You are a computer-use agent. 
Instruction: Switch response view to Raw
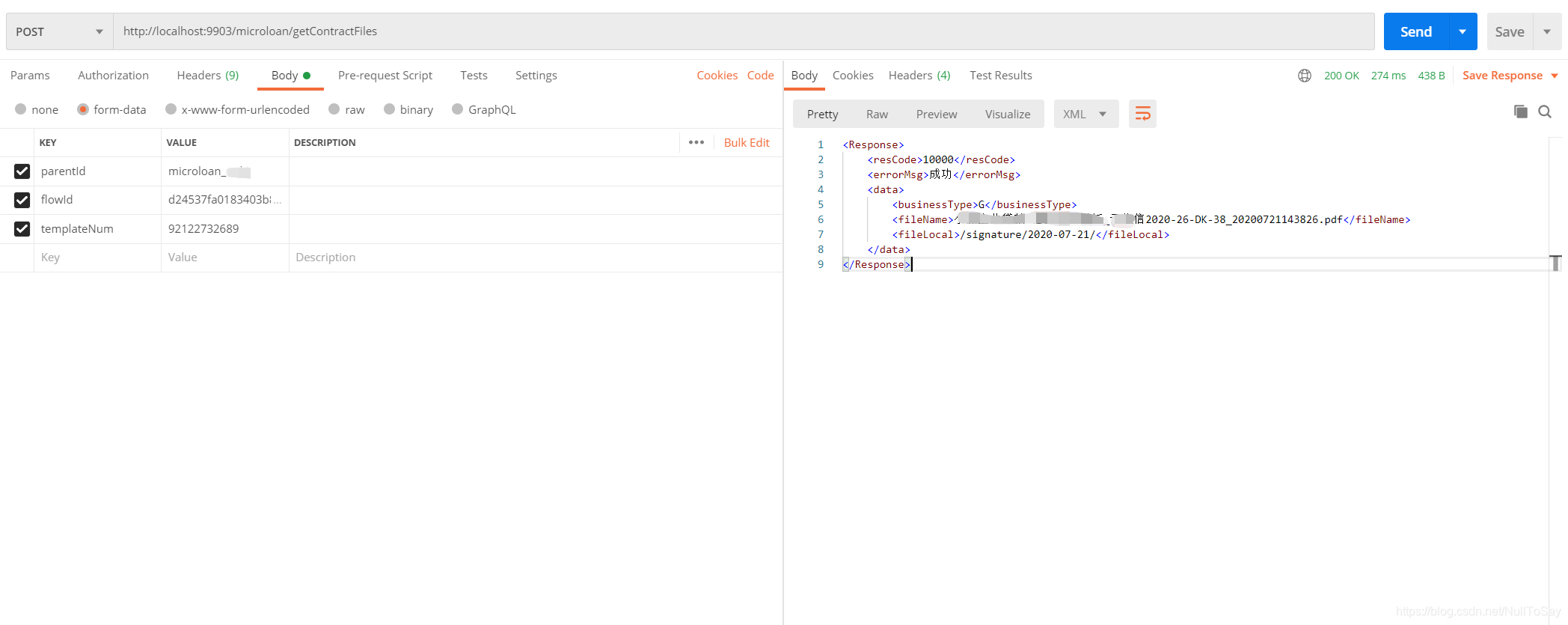pyautogui.click(x=877, y=114)
